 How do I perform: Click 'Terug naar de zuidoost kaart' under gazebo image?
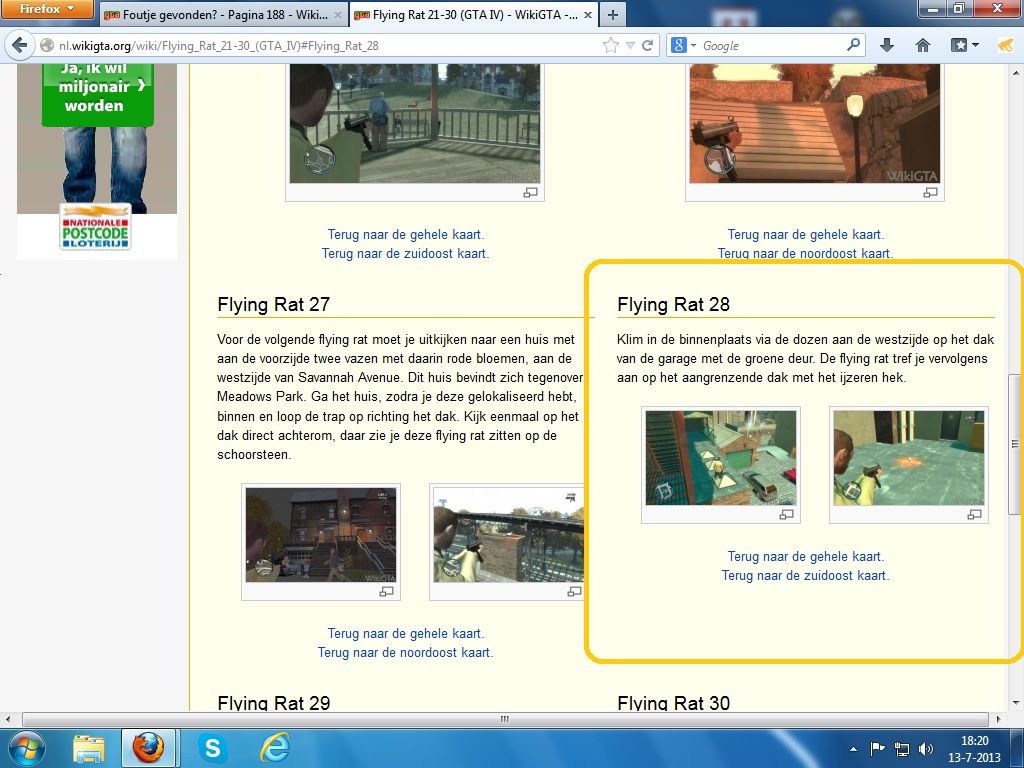(x=406, y=253)
